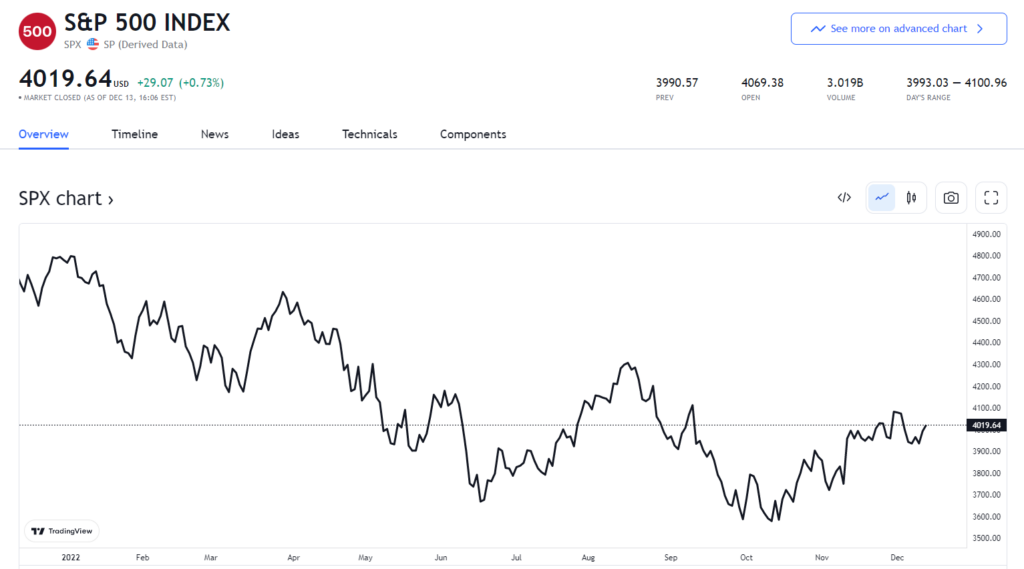Take a chart snapshot with camera icon
The image size is (1024, 569).
coord(951,198)
